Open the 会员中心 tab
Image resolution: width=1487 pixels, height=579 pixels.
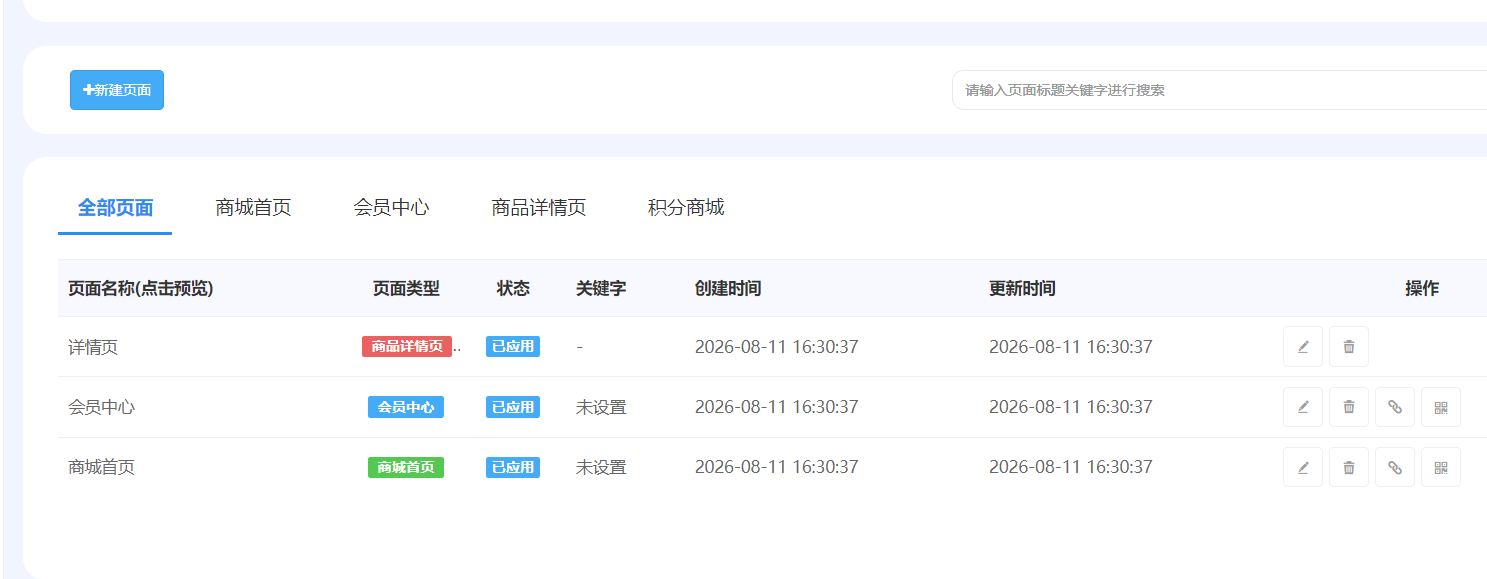point(391,208)
